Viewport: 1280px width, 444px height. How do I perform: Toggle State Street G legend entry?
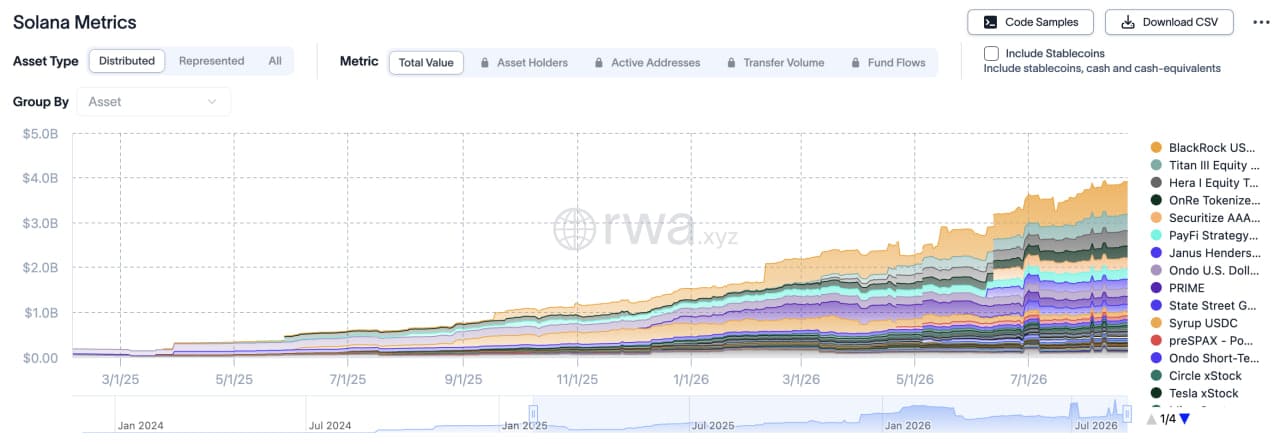point(1205,305)
